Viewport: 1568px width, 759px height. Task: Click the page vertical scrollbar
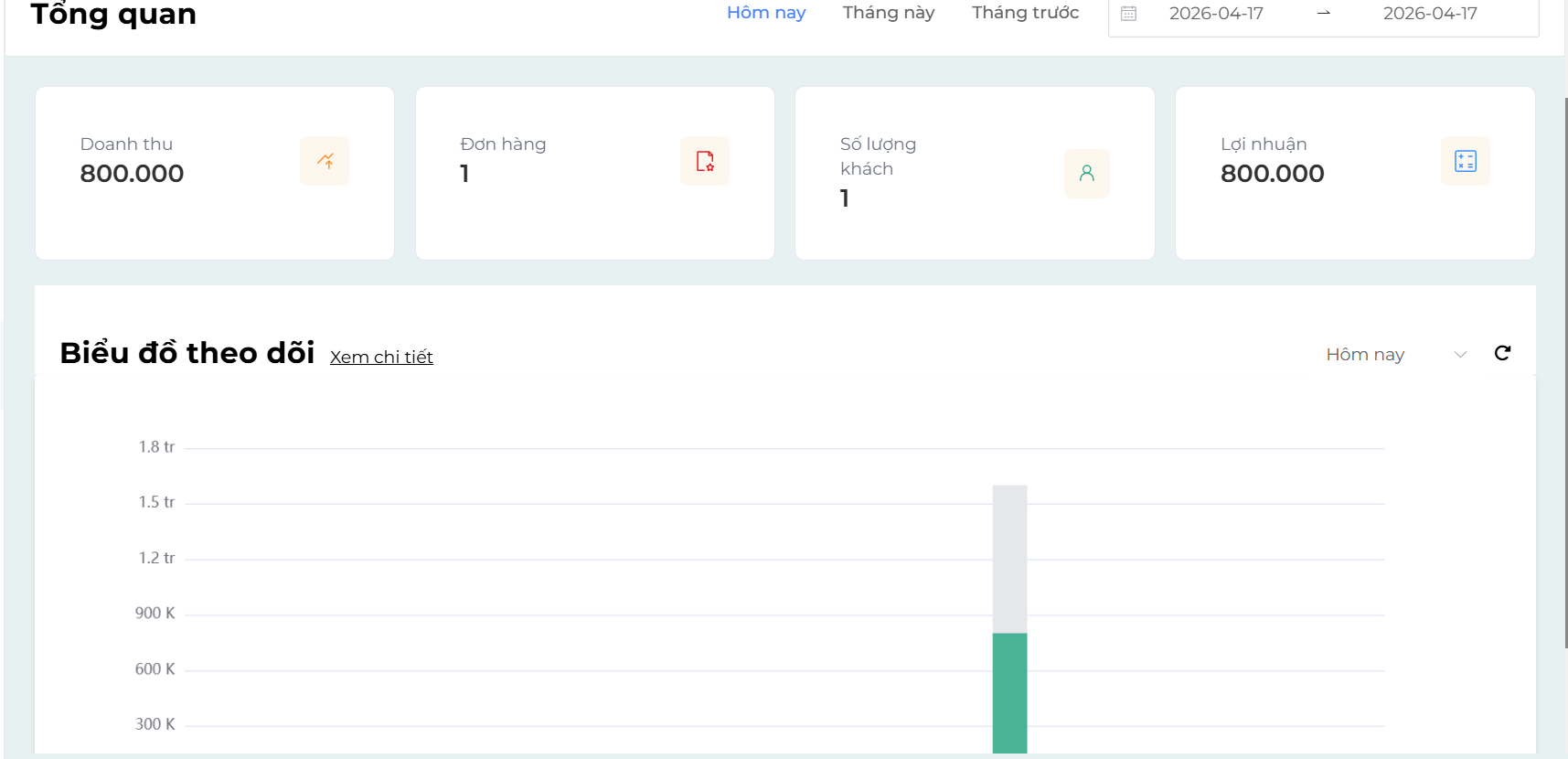click(1565, 366)
